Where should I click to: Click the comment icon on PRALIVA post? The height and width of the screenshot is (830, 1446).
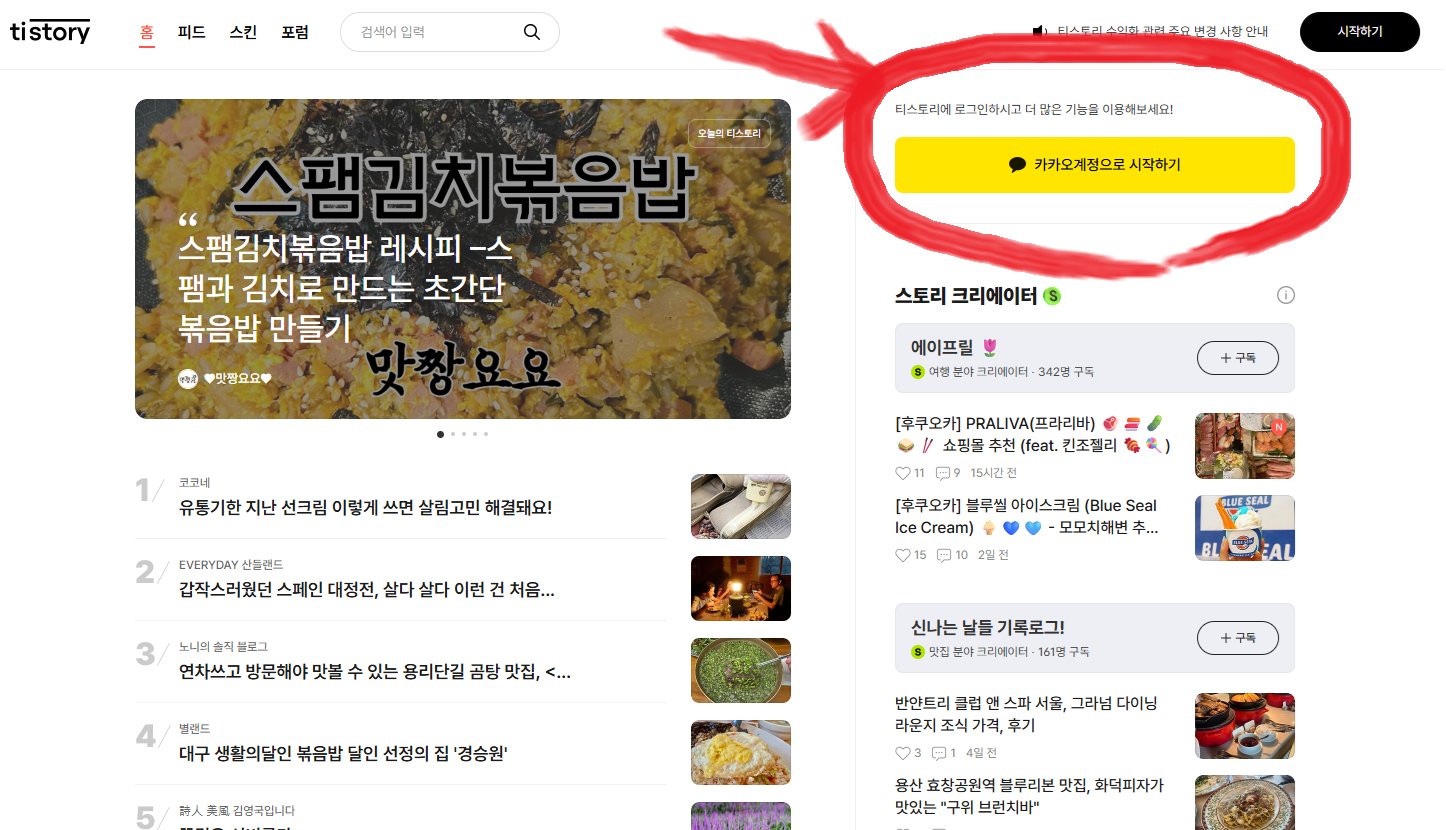(x=943, y=473)
